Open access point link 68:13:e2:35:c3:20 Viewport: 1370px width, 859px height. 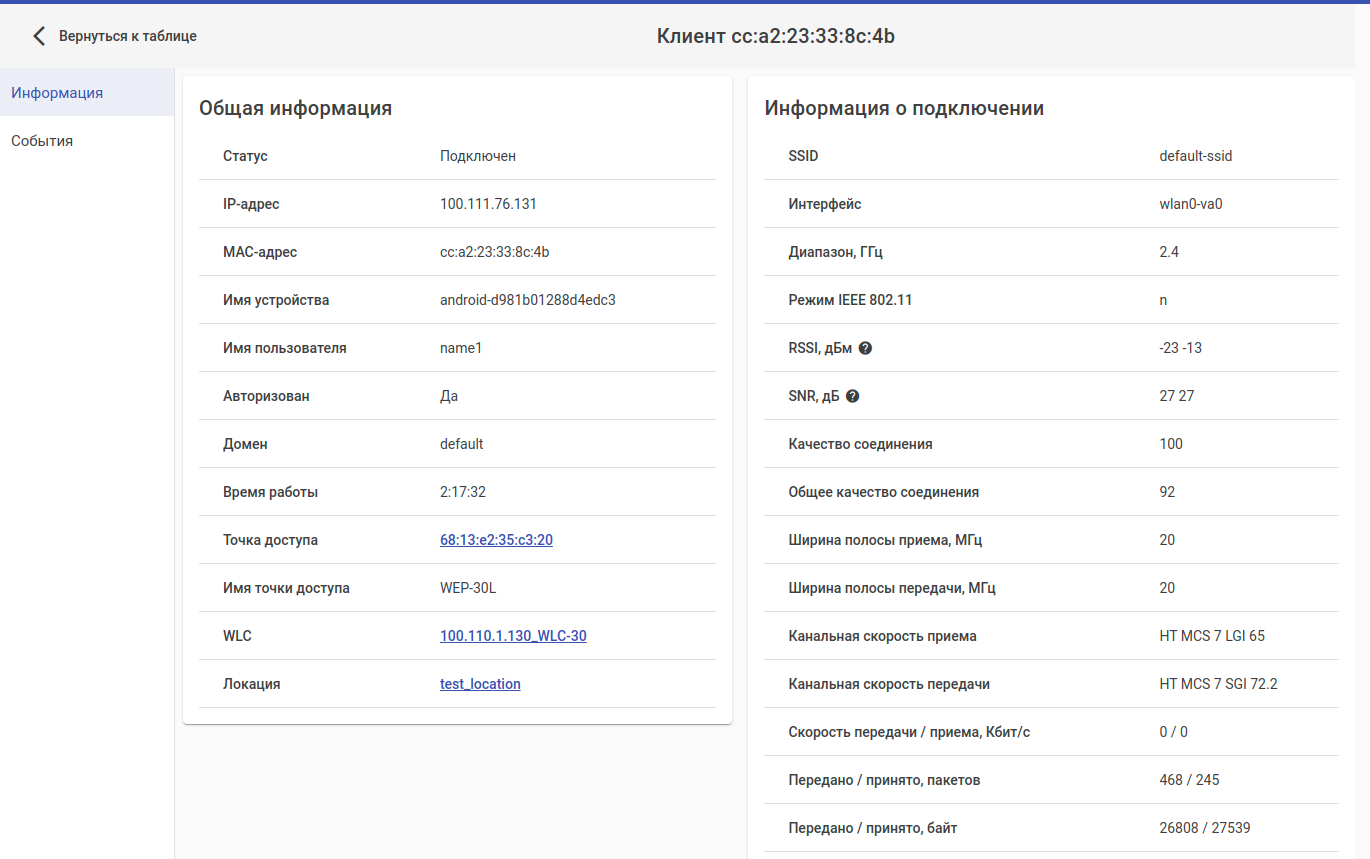(x=496, y=540)
